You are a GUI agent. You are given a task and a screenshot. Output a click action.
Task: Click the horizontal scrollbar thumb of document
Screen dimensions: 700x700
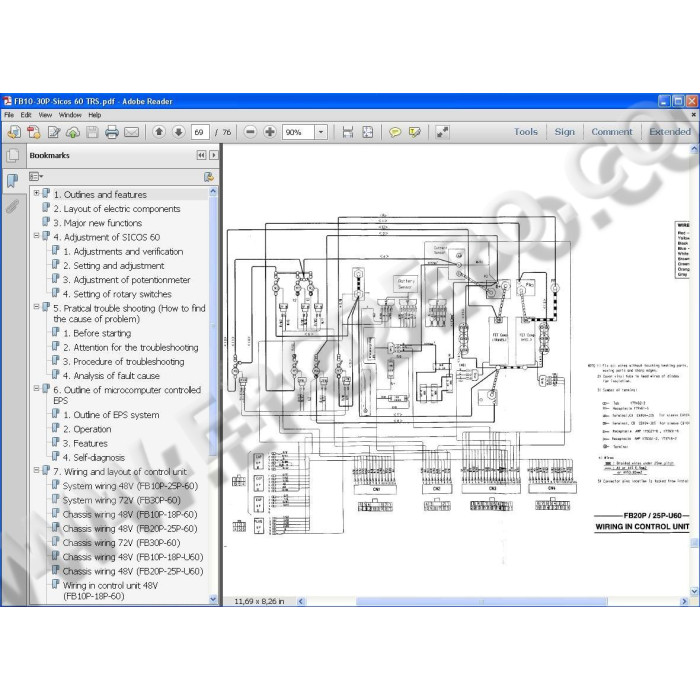481,601
